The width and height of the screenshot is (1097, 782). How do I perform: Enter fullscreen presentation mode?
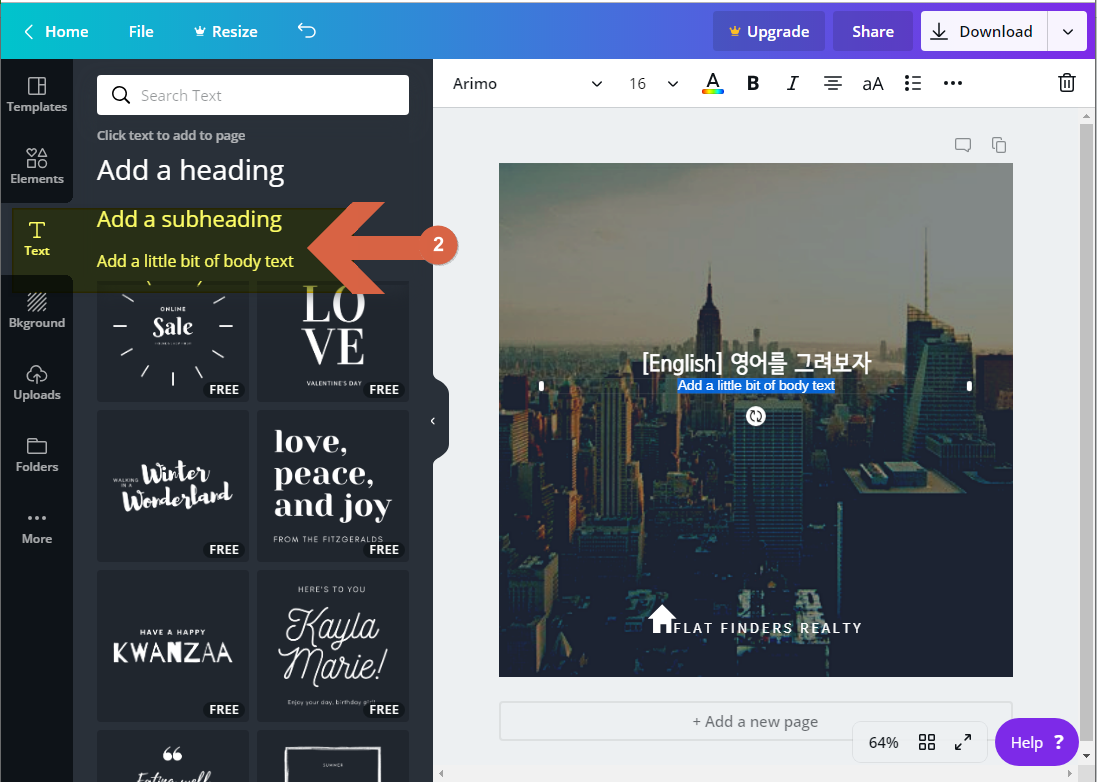pos(963,742)
